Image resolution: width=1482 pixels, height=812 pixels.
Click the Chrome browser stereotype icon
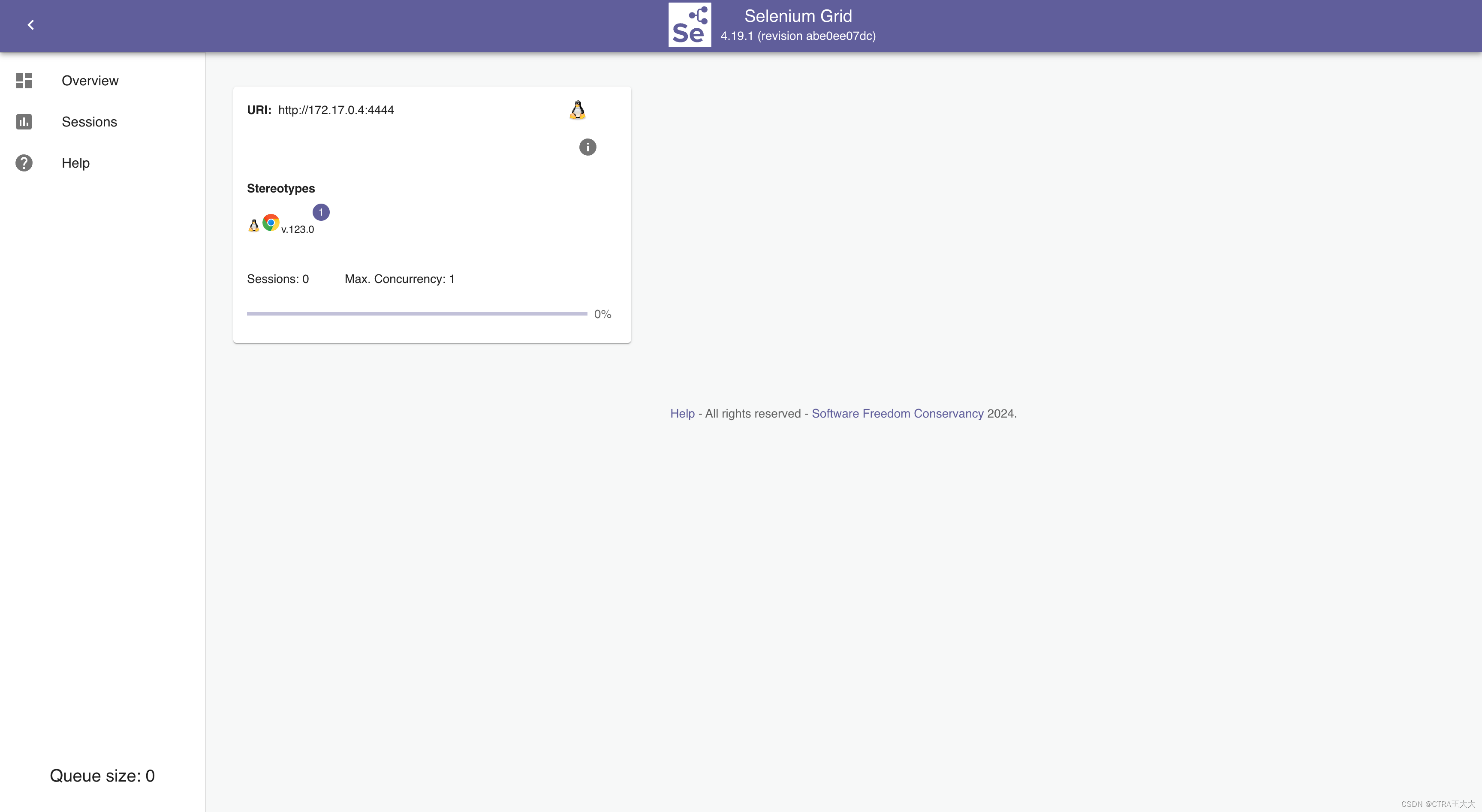point(271,222)
